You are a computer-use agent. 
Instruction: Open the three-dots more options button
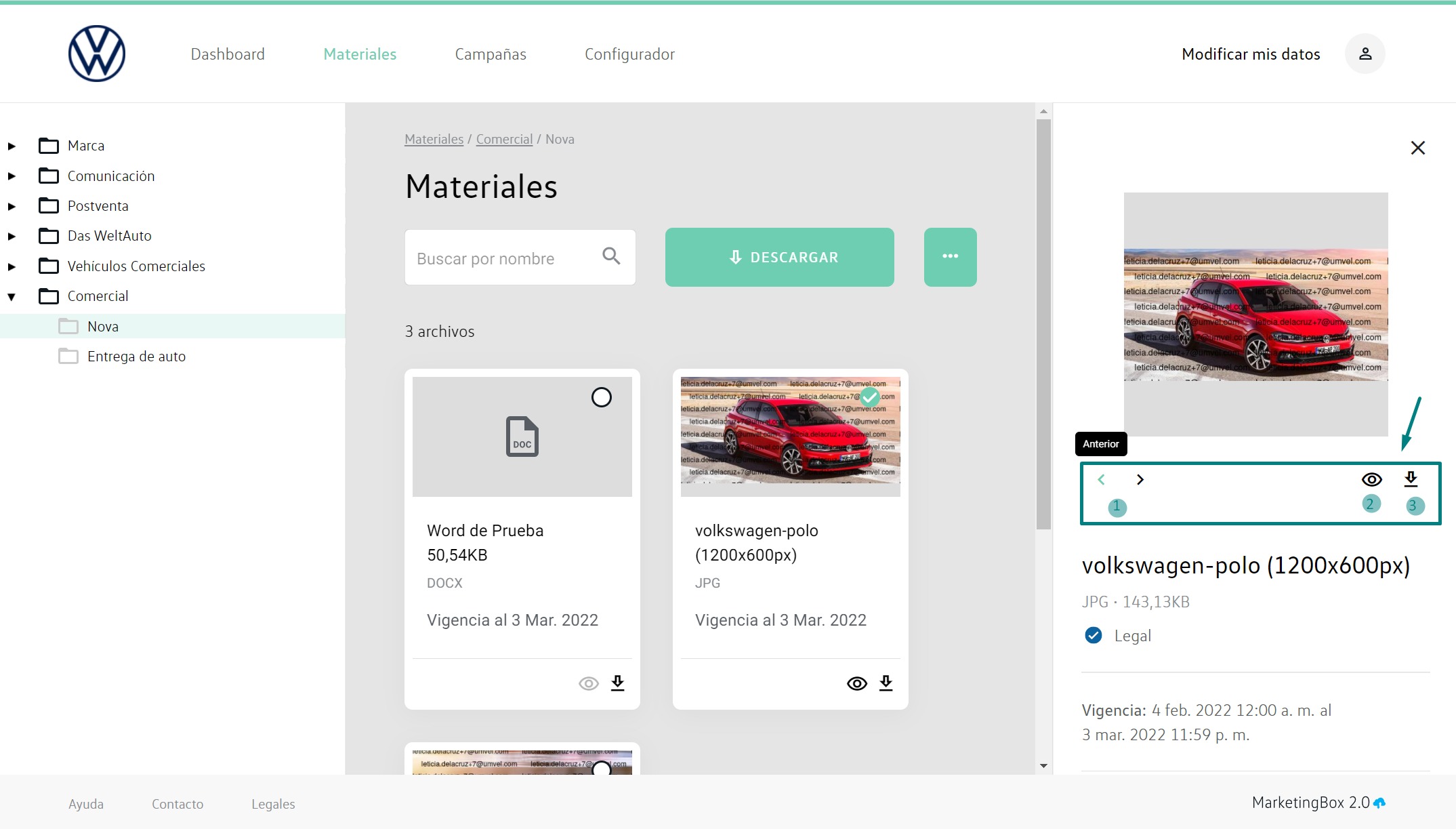(x=950, y=256)
